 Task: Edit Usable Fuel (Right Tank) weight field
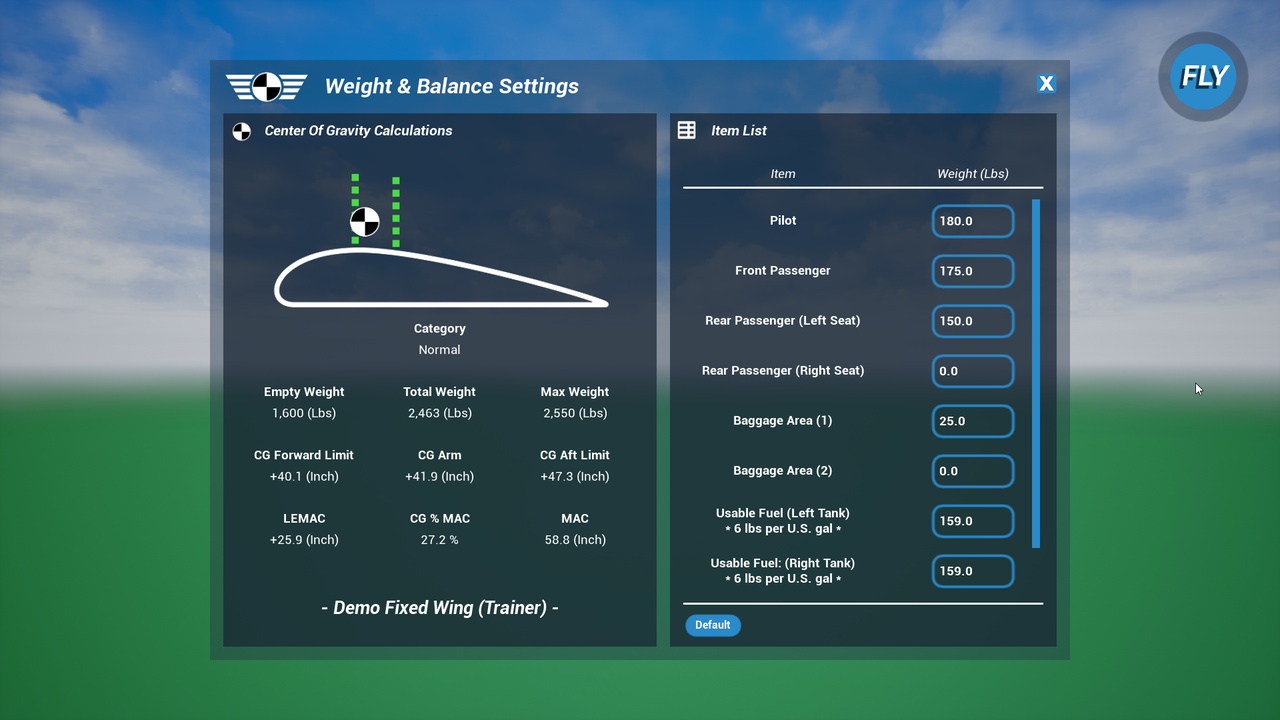point(973,571)
